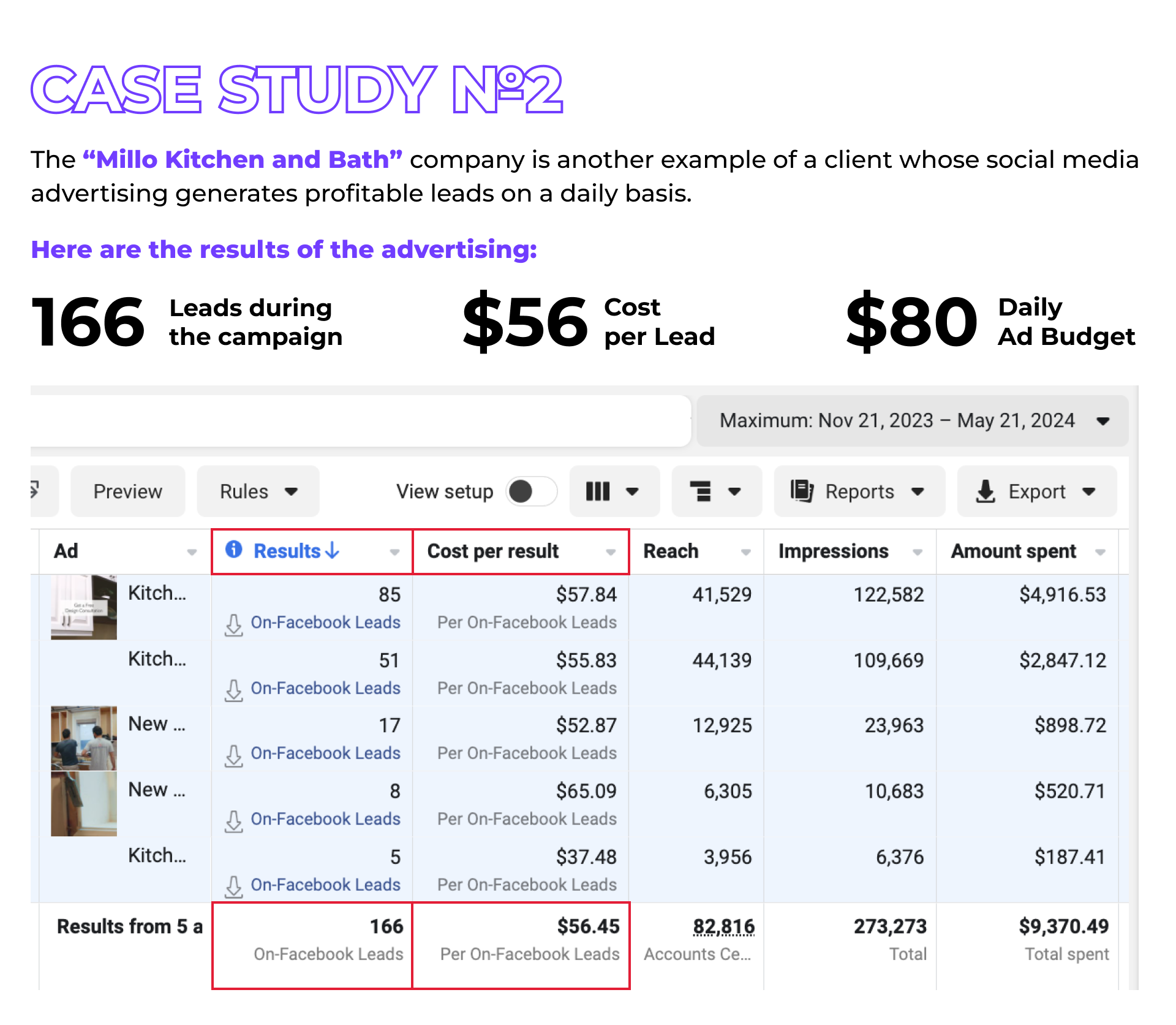Screen dimensions: 1176x1025
Task: Click the download icon beside 17 leads
Action: tap(233, 755)
